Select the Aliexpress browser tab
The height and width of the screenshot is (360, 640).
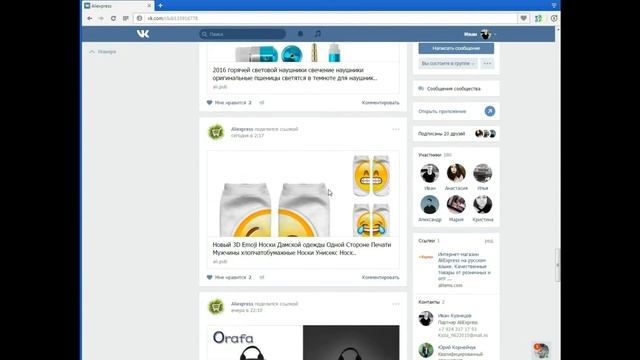coord(118,6)
